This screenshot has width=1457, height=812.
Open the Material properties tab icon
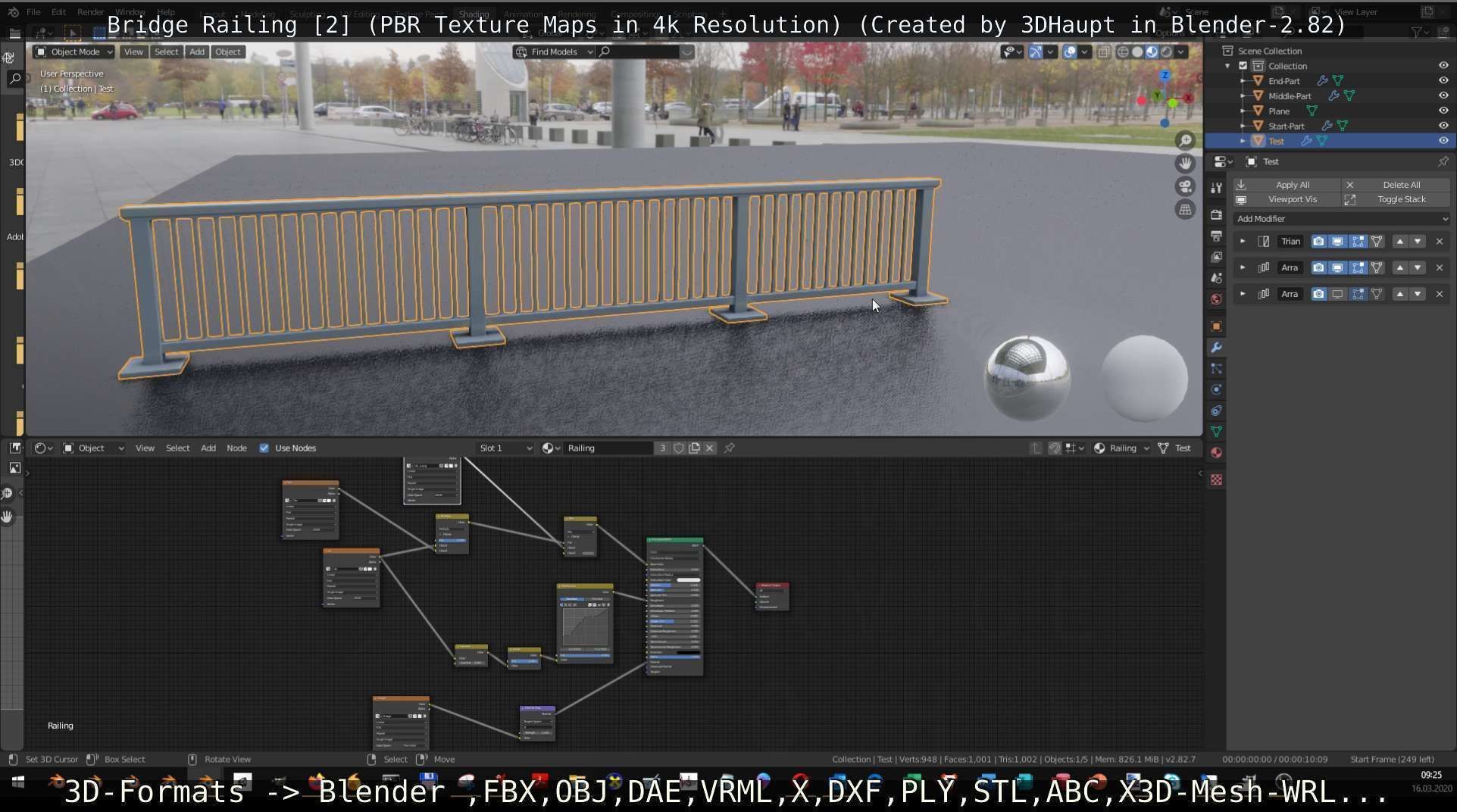(x=1216, y=453)
